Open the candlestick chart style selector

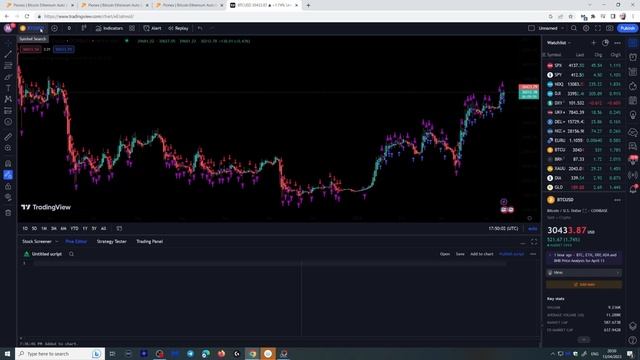[84, 28]
